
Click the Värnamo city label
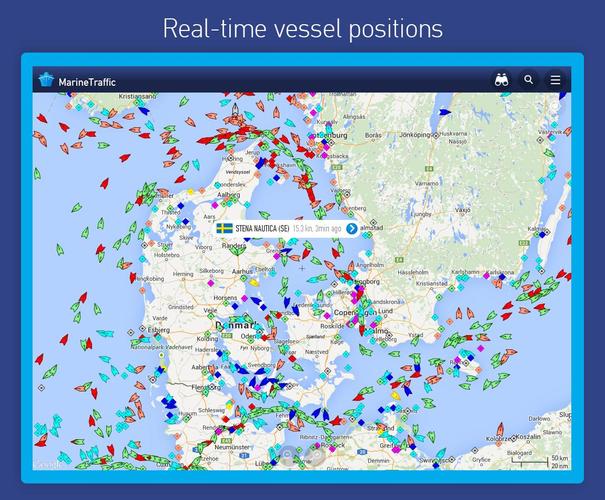[x=426, y=183]
